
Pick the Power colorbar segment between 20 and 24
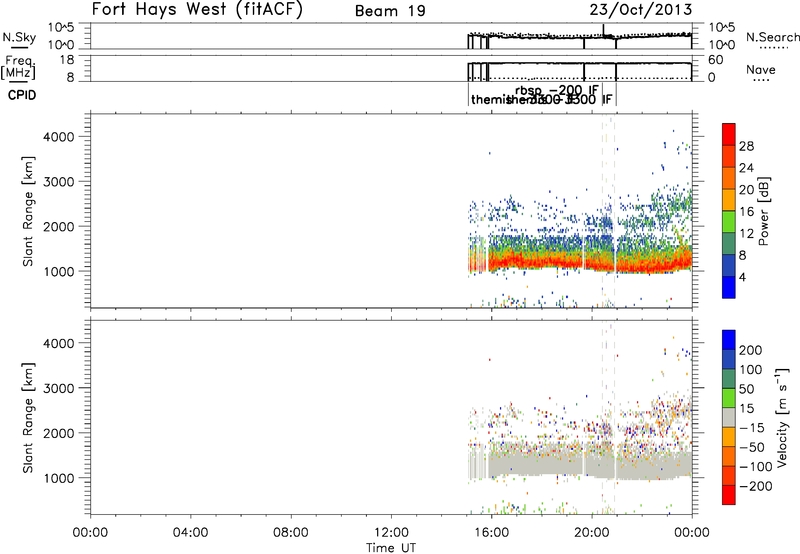point(729,179)
